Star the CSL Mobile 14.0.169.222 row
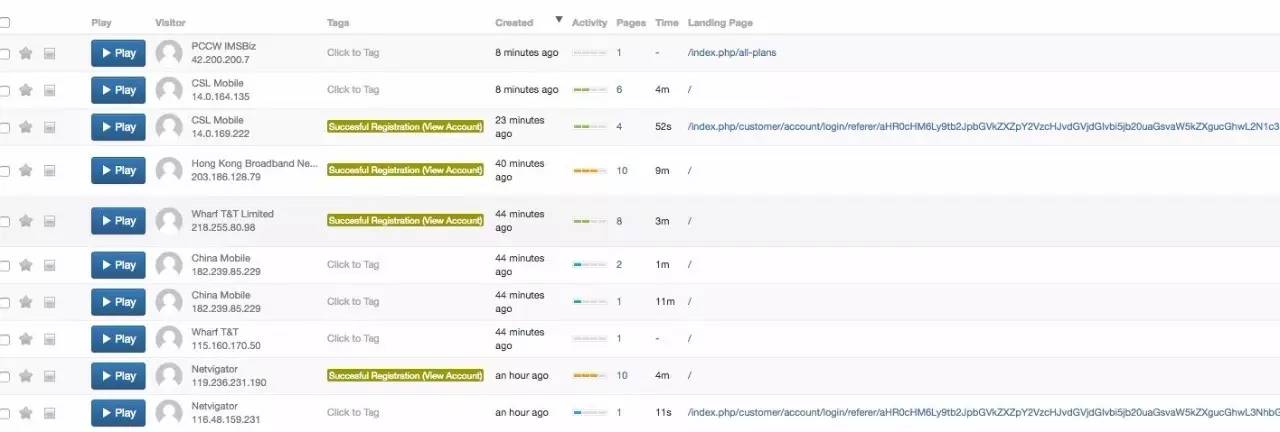 pos(26,127)
